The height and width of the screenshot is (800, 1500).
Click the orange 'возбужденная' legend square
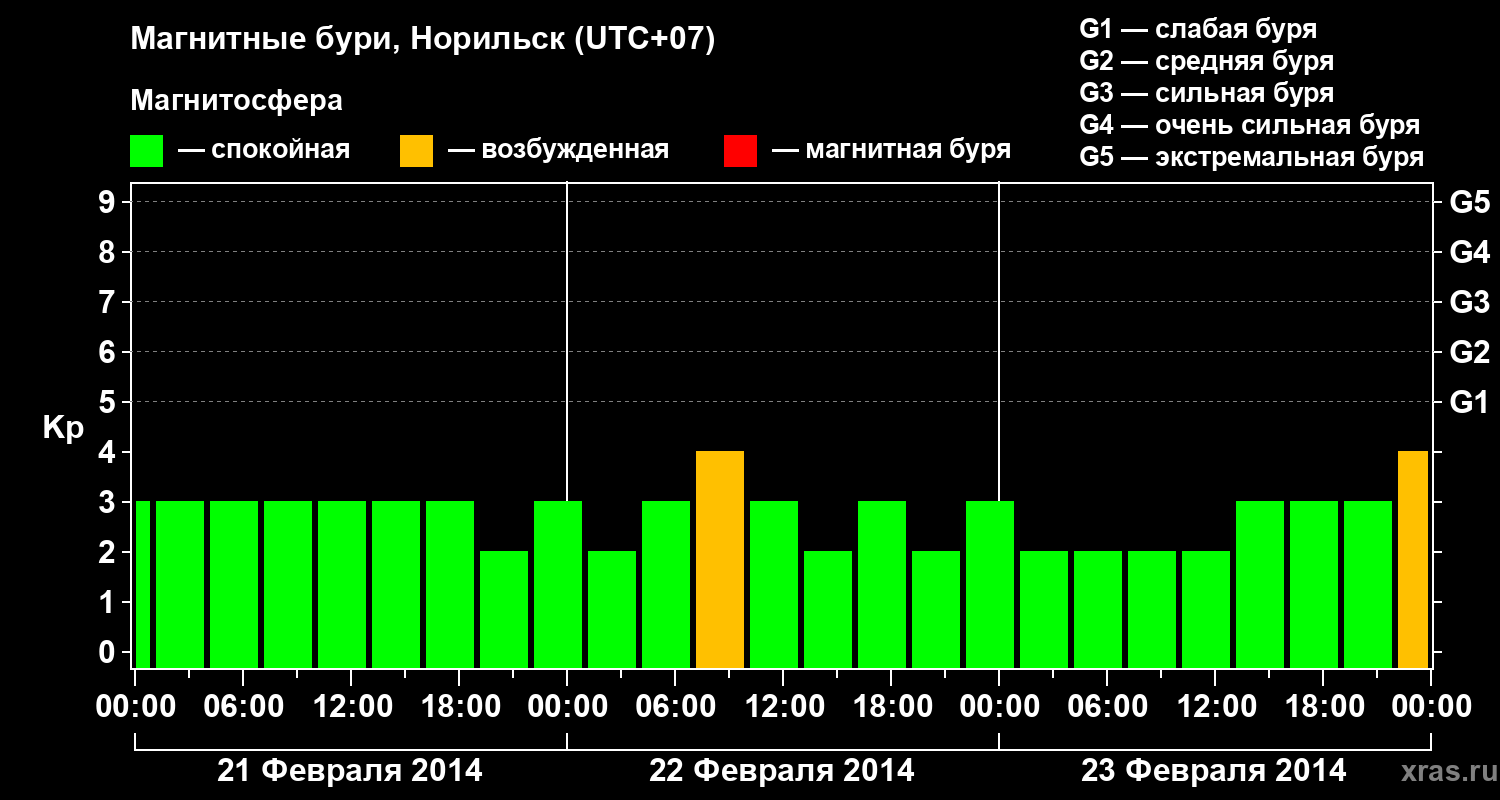[x=416, y=151]
